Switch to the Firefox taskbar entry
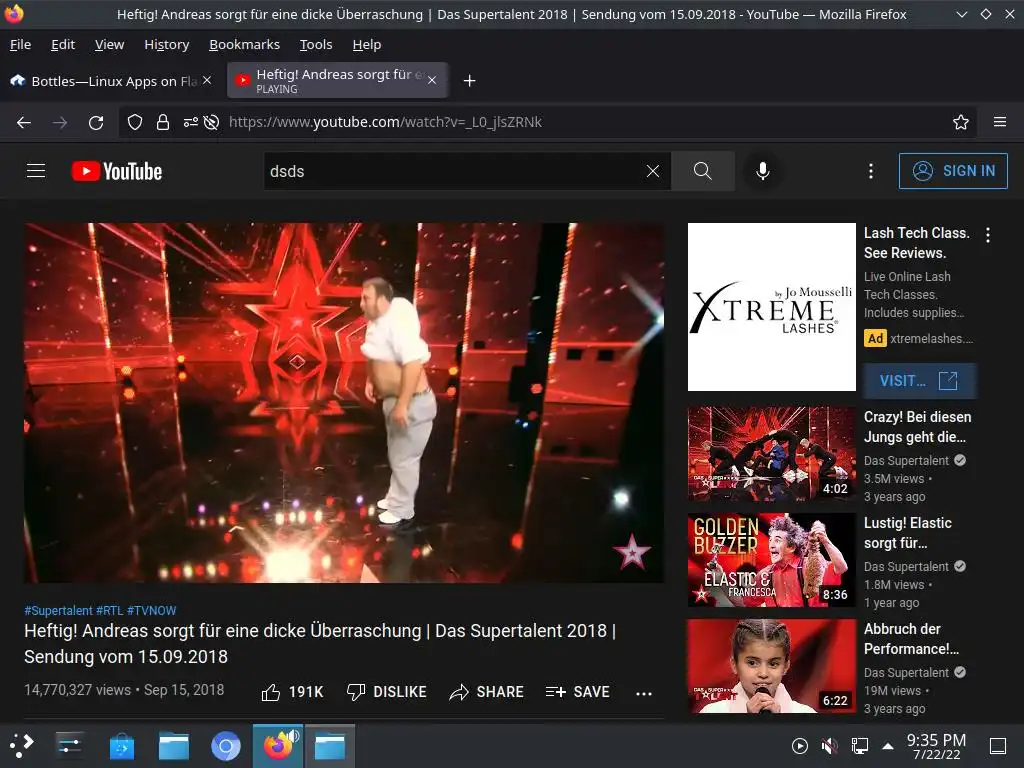Image resolution: width=1024 pixels, height=768 pixels. point(278,746)
